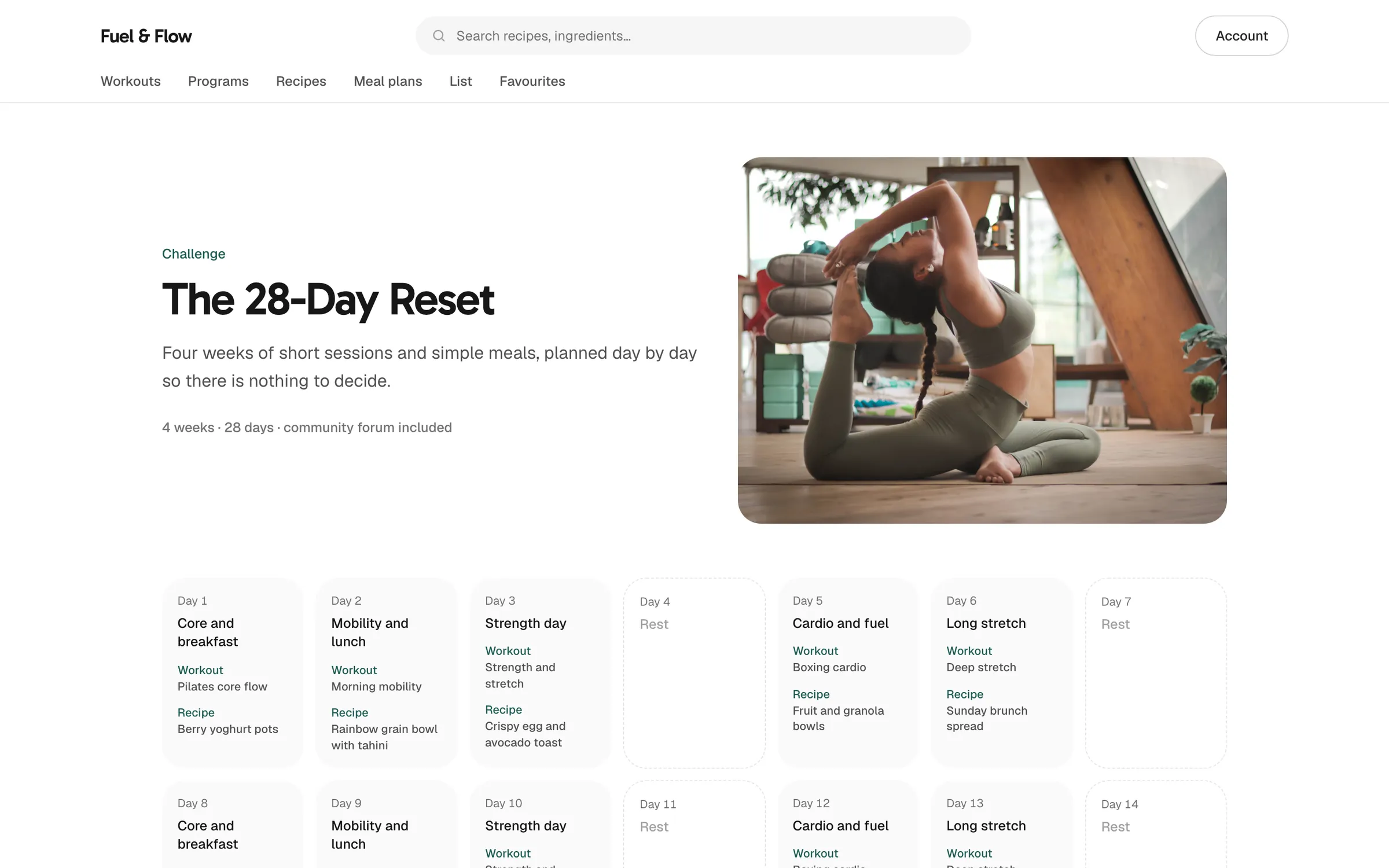
Task: Open Rainbow grain bowl with tahini recipe
Action: point(384,737)
